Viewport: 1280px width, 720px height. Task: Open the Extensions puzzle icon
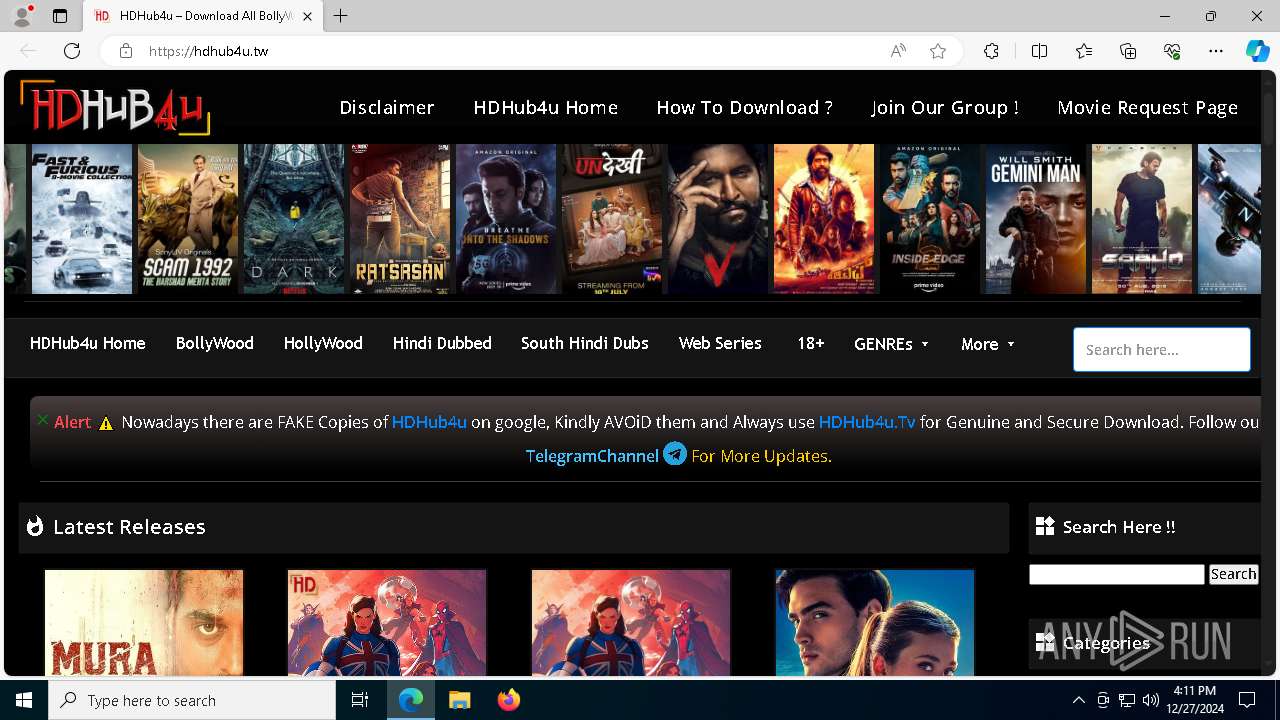pos(991,51)
